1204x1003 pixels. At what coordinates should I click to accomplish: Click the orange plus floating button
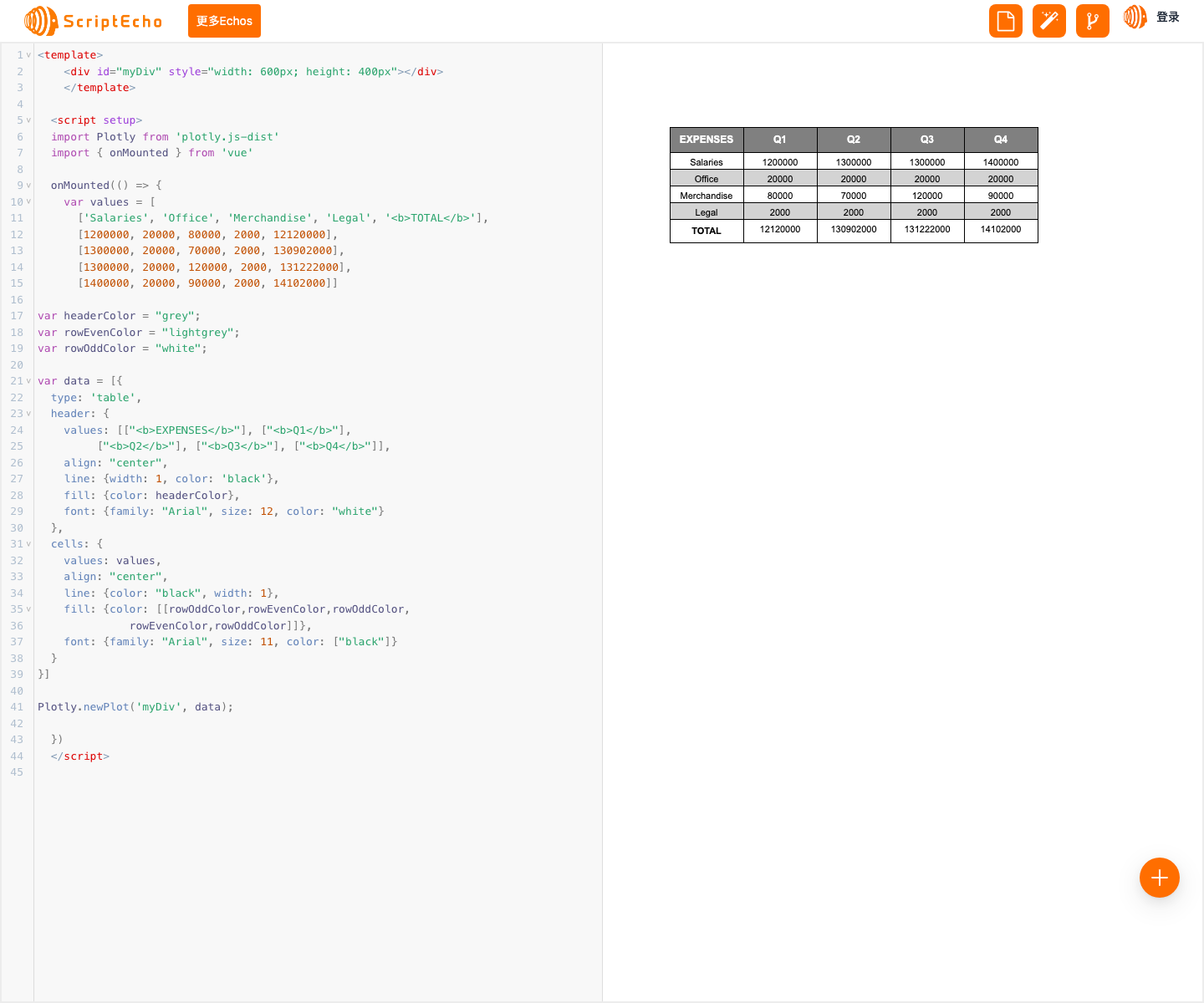pos(1160,878)
